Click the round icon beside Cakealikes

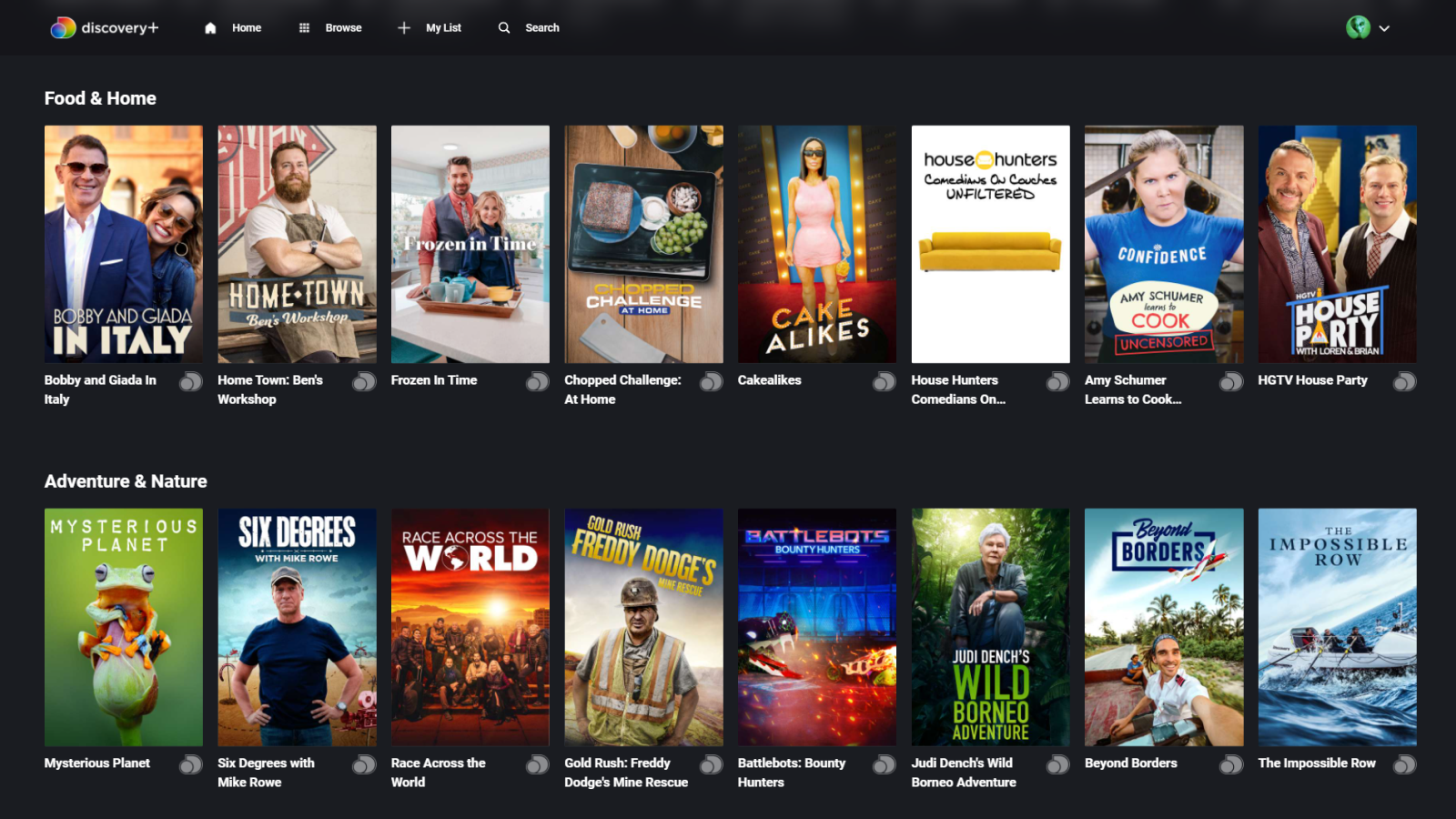[885, 381]
